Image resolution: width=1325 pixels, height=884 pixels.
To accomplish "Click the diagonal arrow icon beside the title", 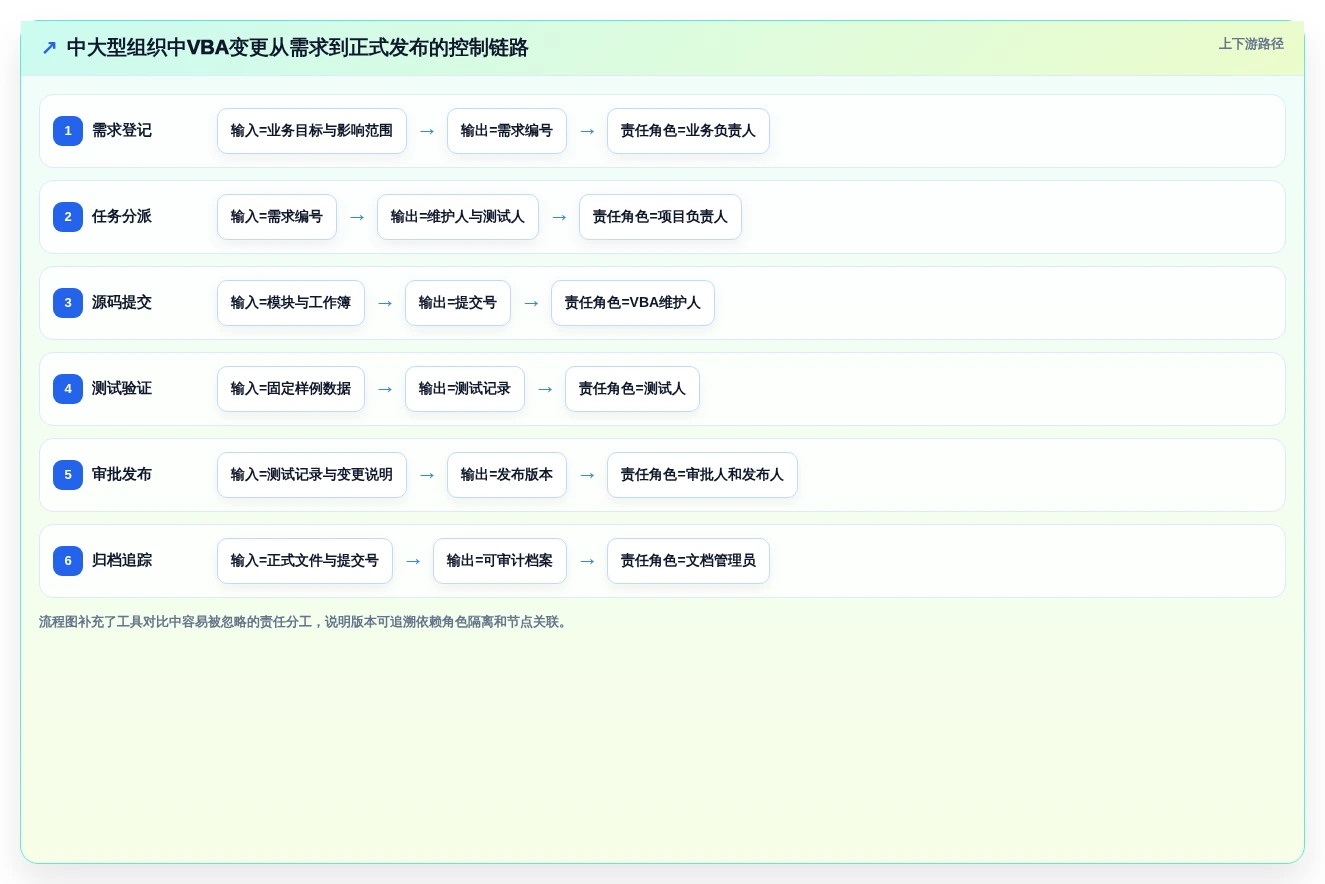I will point(49,47).
